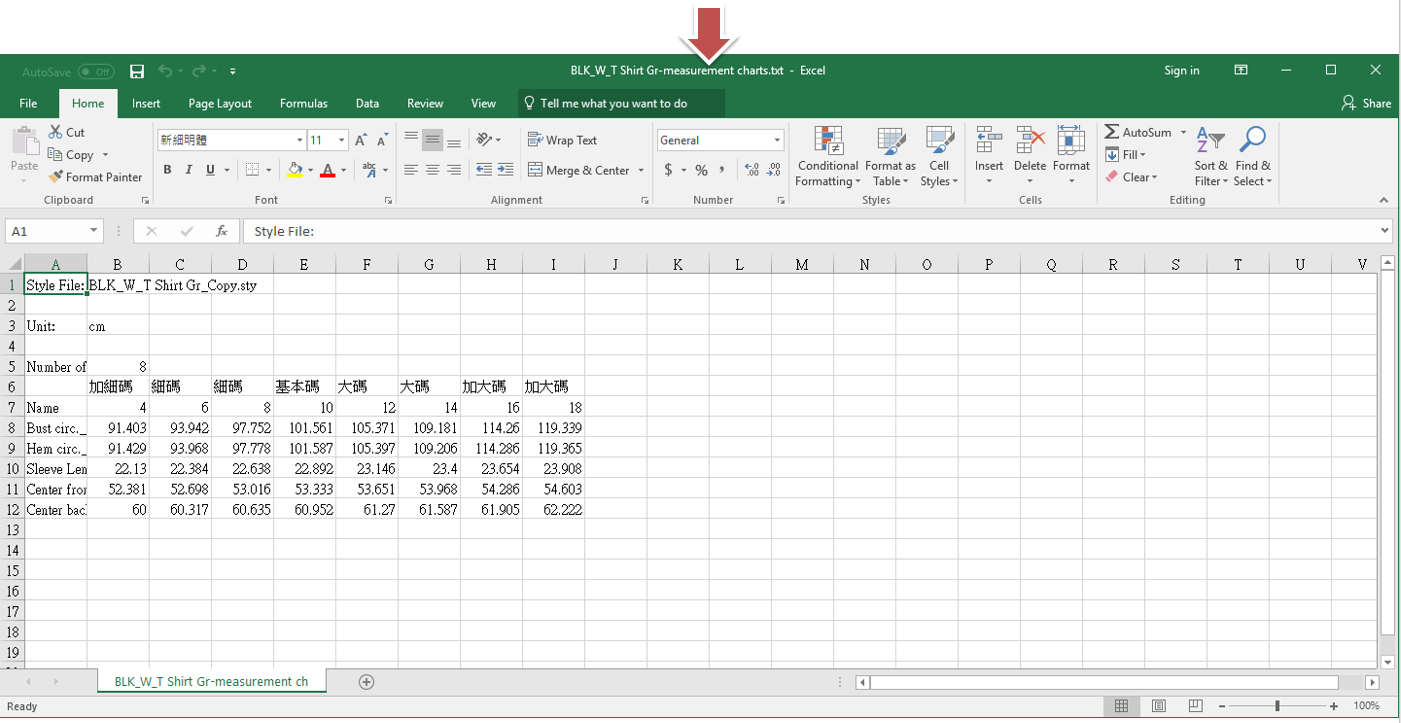Screen dimensions: 1401x723
Task: Click the Percent Style icon
Action: [701, 170]
